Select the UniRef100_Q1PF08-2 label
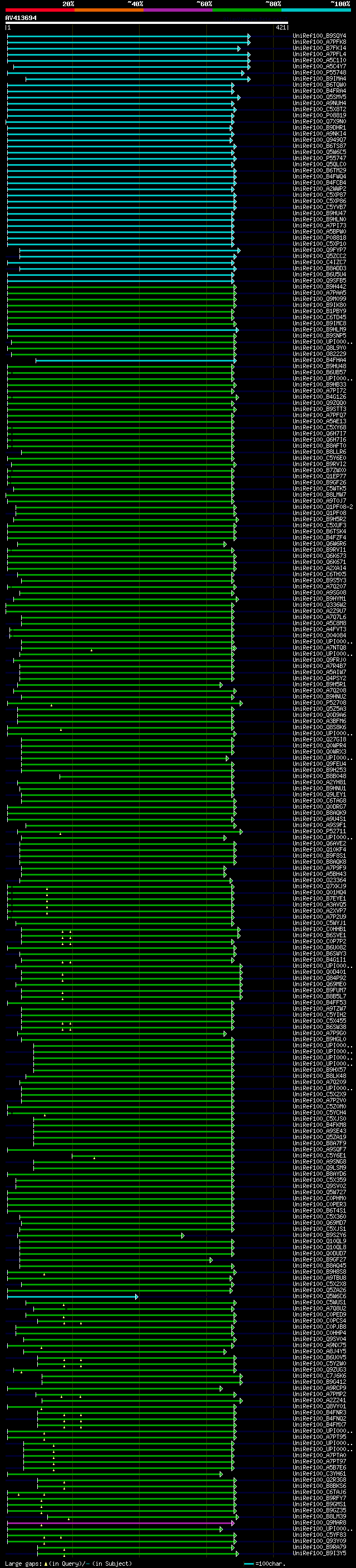The width and height of the screenshot is (356, 1568). (323, 507)
